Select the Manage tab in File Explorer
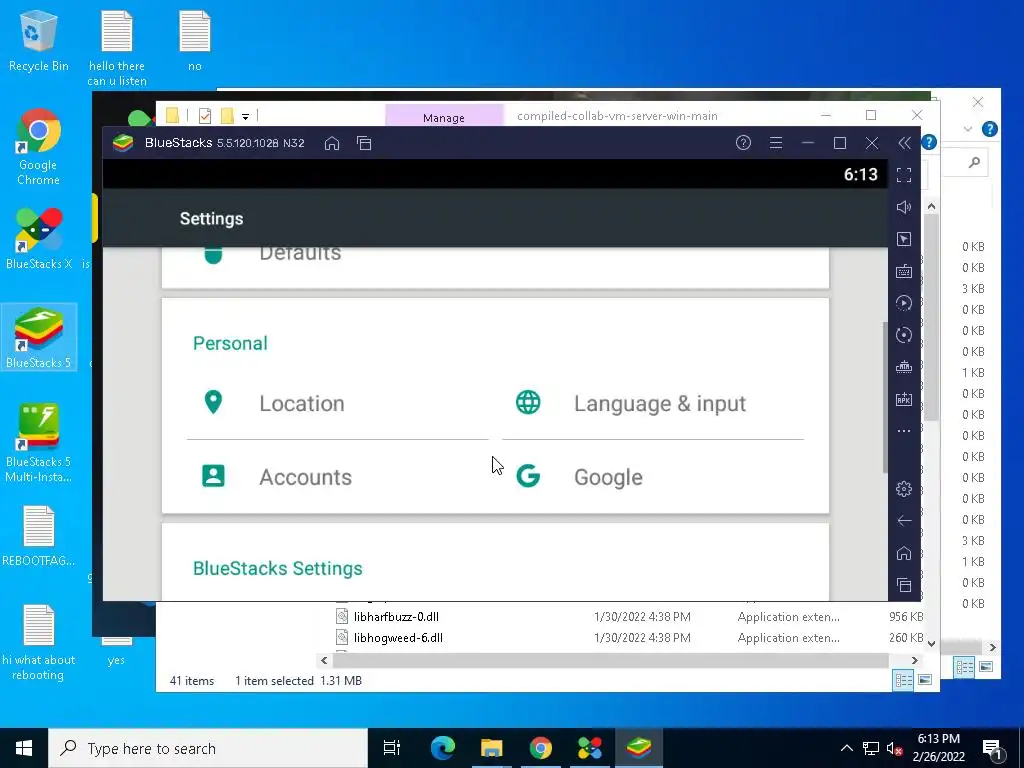 tap(443, 116)
